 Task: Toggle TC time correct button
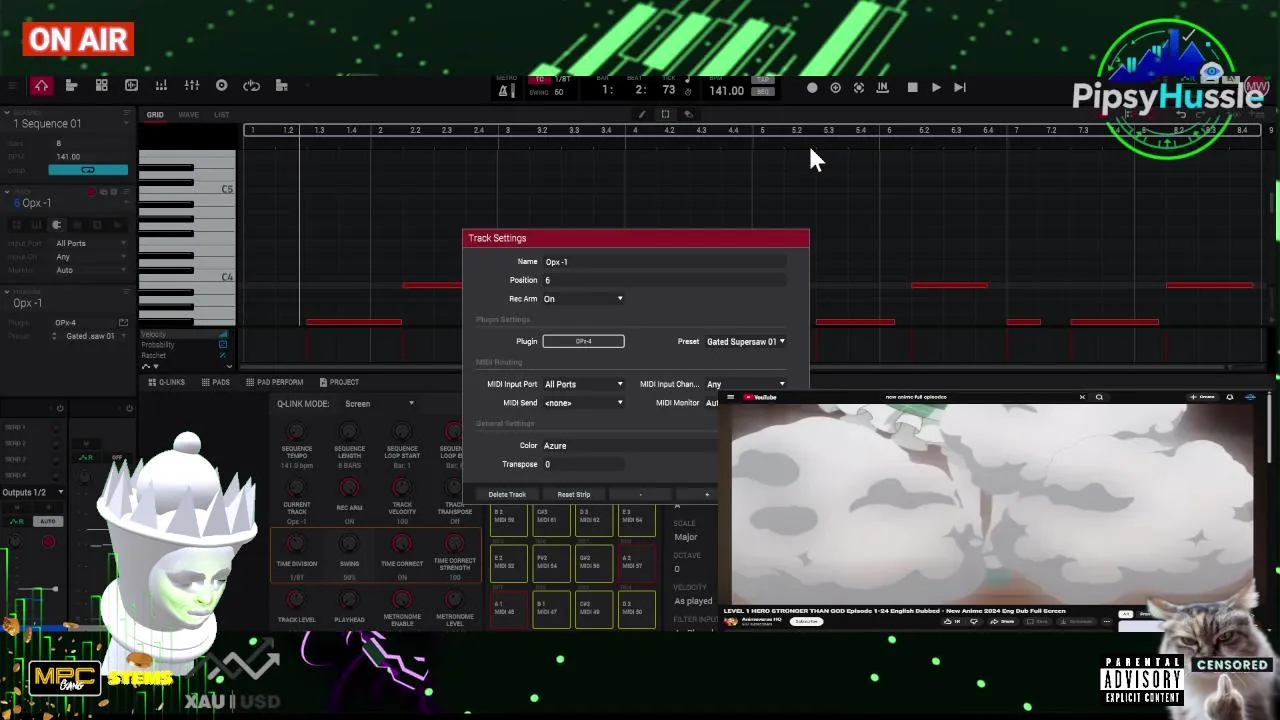point(540,79)
